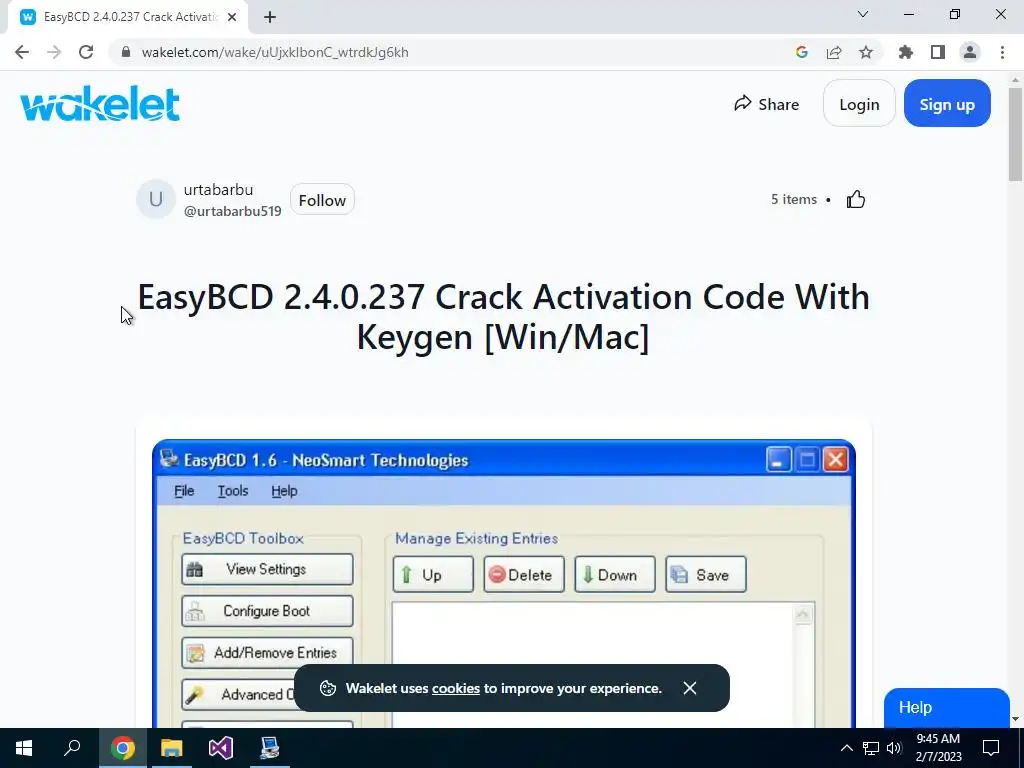
Task: Click the address bar URL
Action: click(275, 52)
